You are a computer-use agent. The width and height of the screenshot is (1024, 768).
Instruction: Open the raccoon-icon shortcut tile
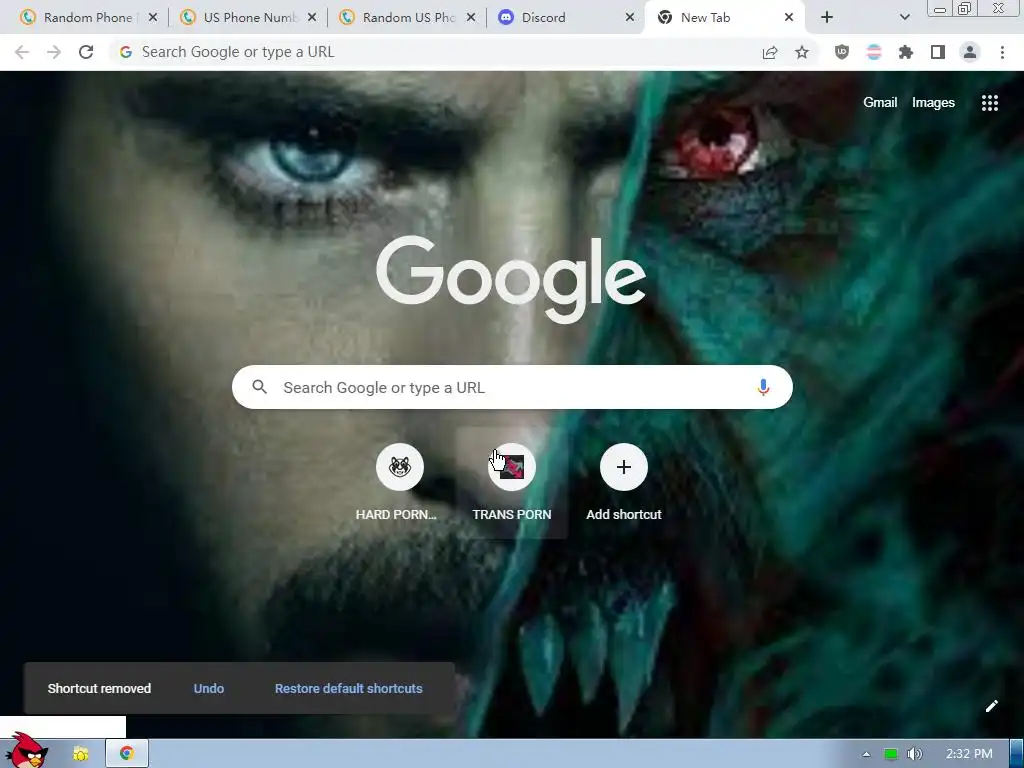399,467
